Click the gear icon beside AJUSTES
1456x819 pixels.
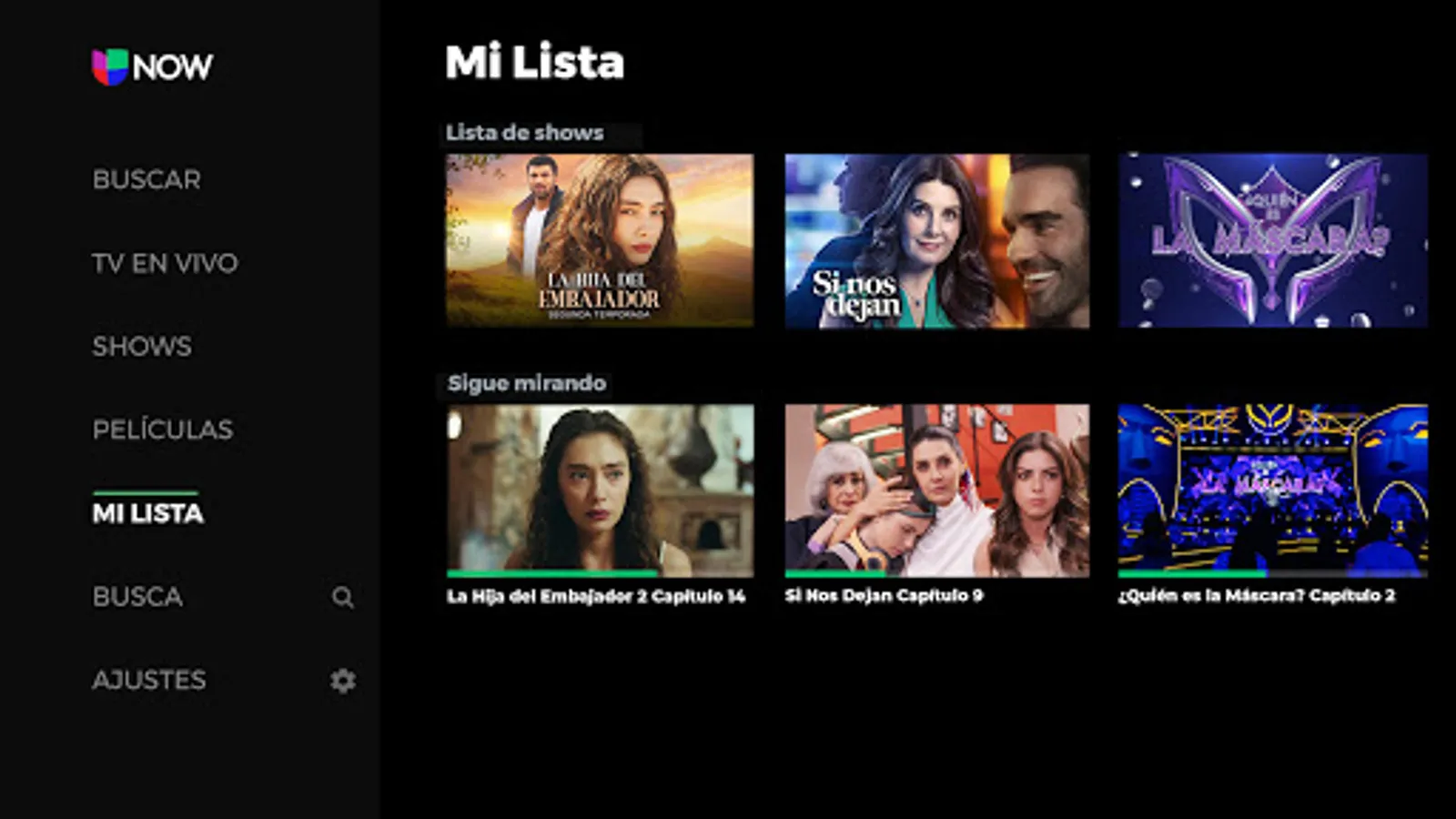[x=343, y=681]
